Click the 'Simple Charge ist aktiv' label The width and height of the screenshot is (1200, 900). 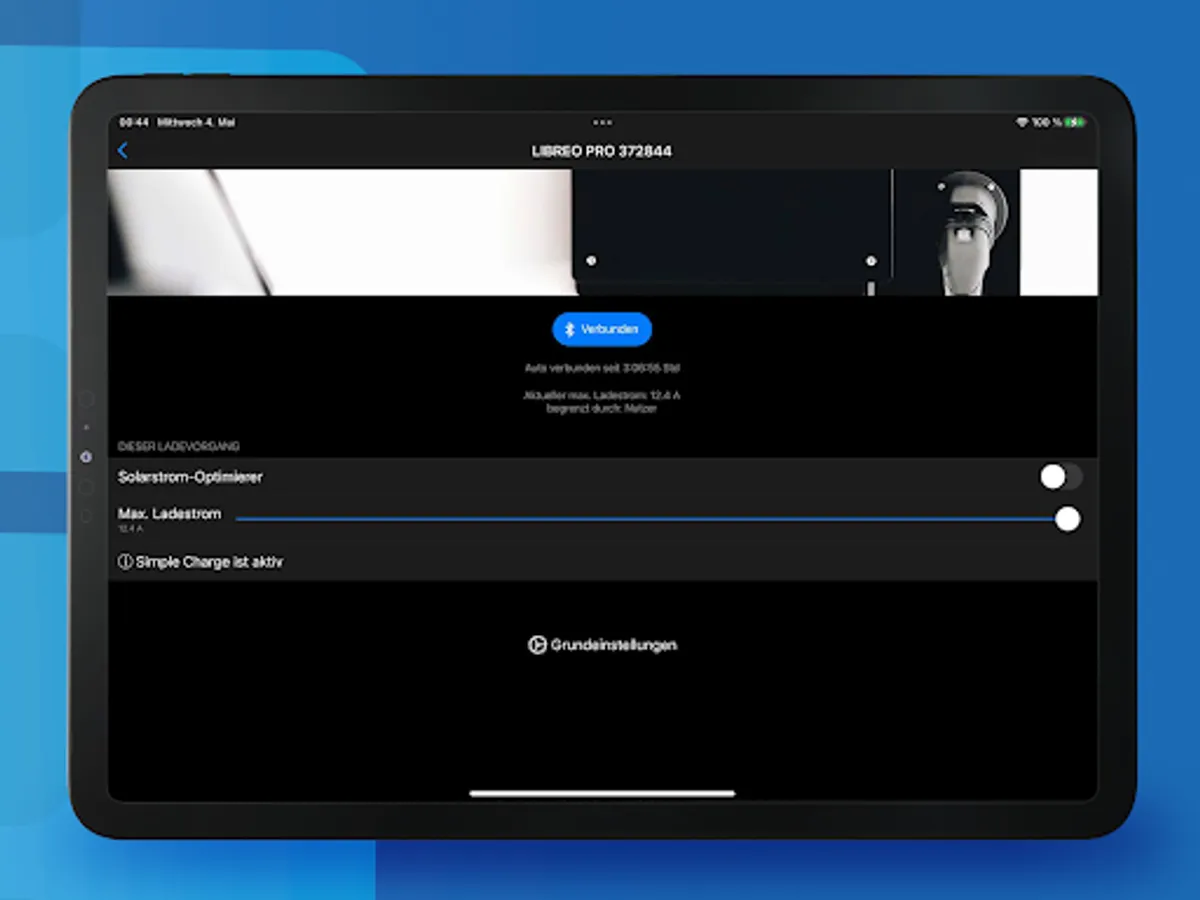click(x=209, y=562)
